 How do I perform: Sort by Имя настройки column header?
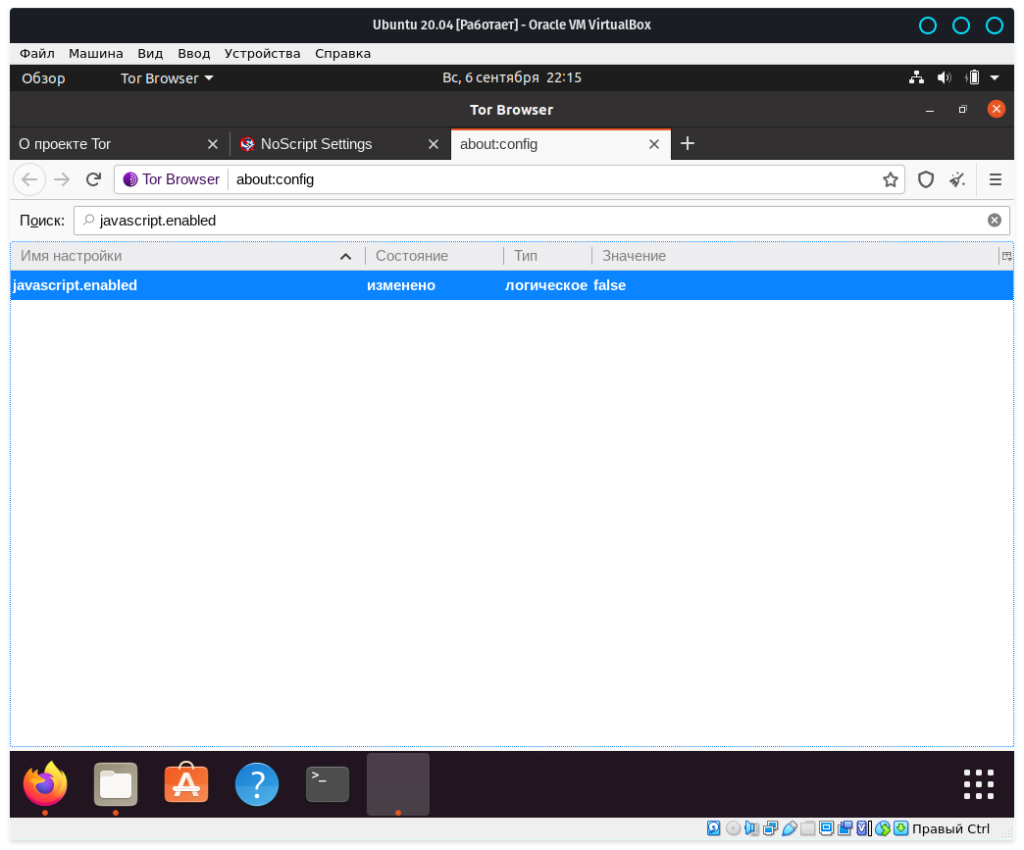[x=180, y=256]
